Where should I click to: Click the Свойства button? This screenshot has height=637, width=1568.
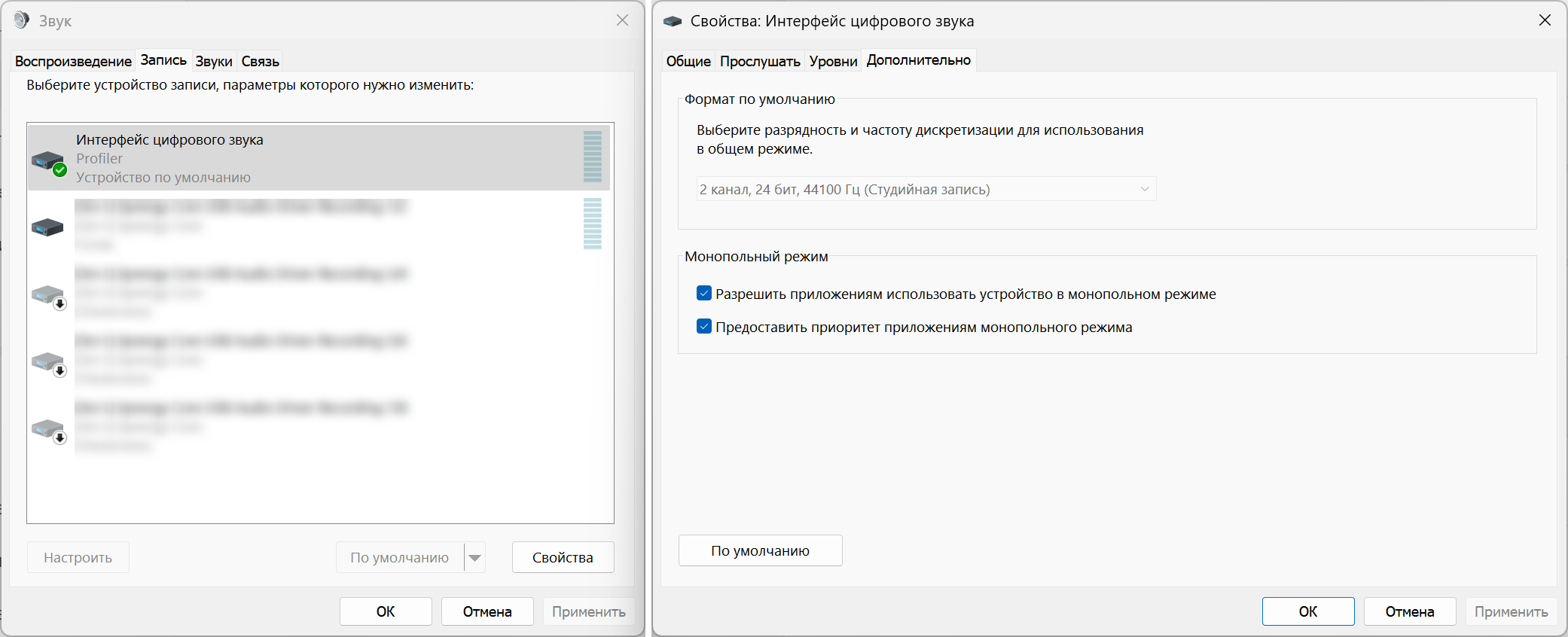pos(563,558)
